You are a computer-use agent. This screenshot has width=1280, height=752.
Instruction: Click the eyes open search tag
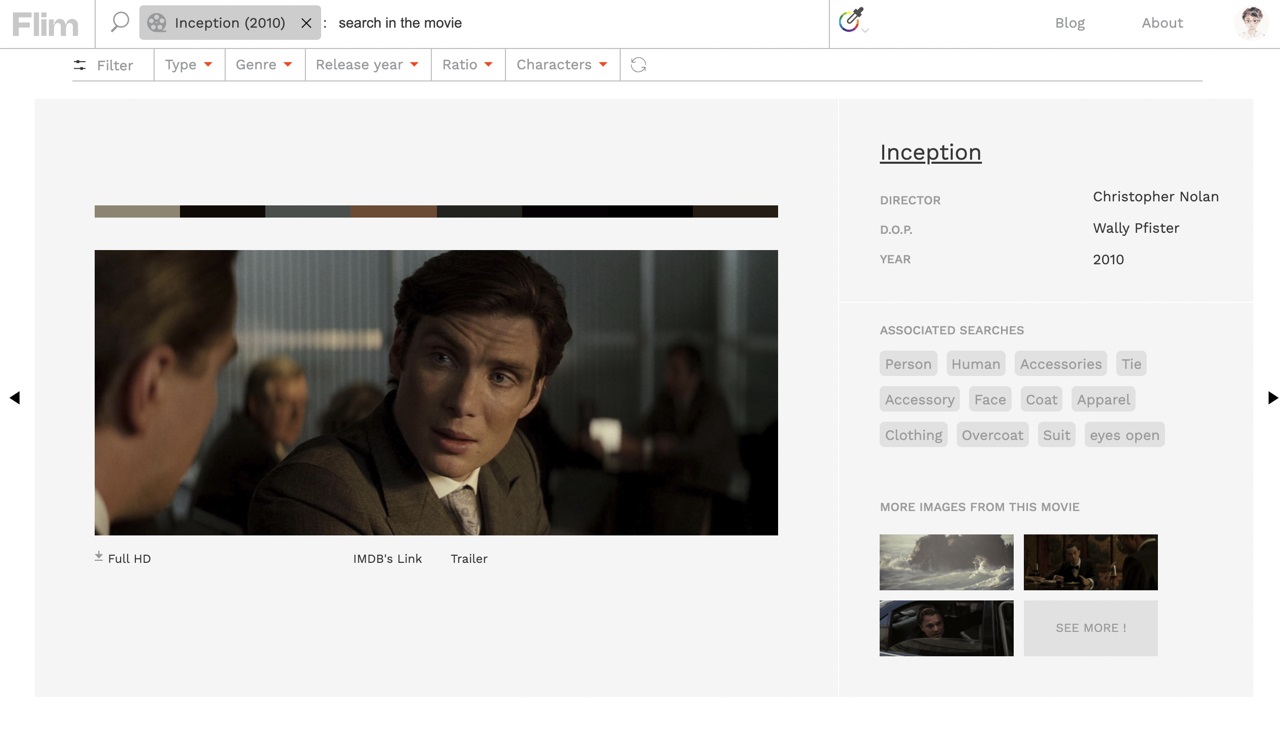click(1125, 435)
